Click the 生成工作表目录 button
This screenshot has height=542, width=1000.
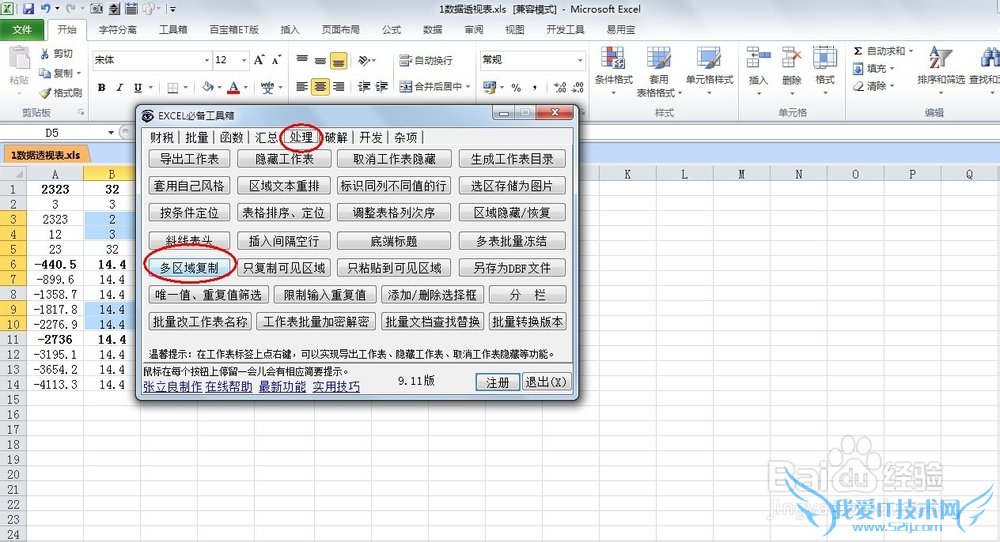(512, 159)
